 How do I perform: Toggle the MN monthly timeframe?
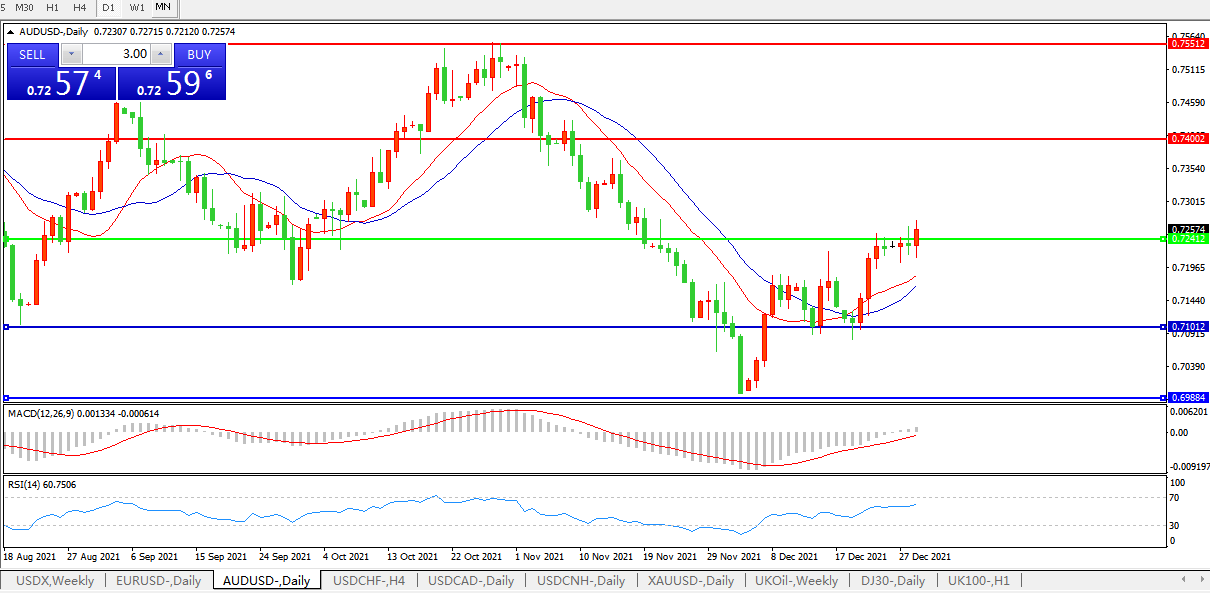tap(162, 7)
